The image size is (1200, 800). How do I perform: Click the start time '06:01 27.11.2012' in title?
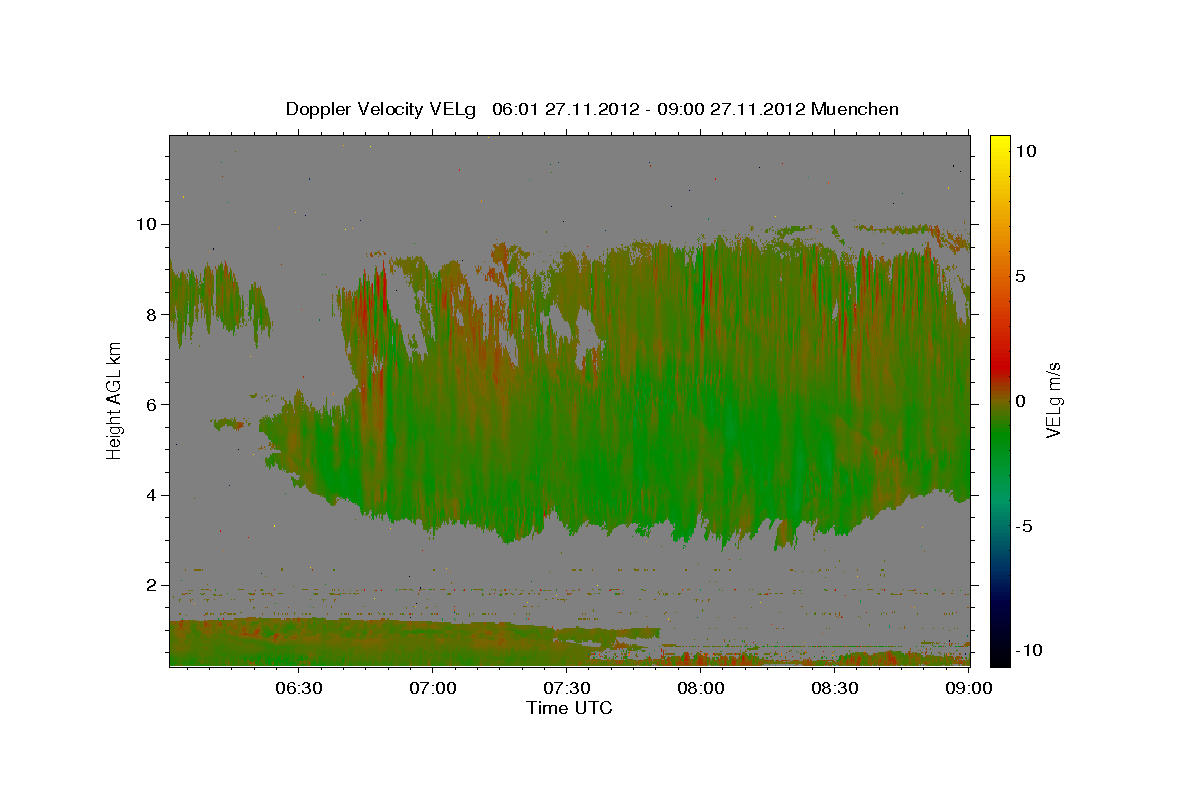(x=566, y=109)
